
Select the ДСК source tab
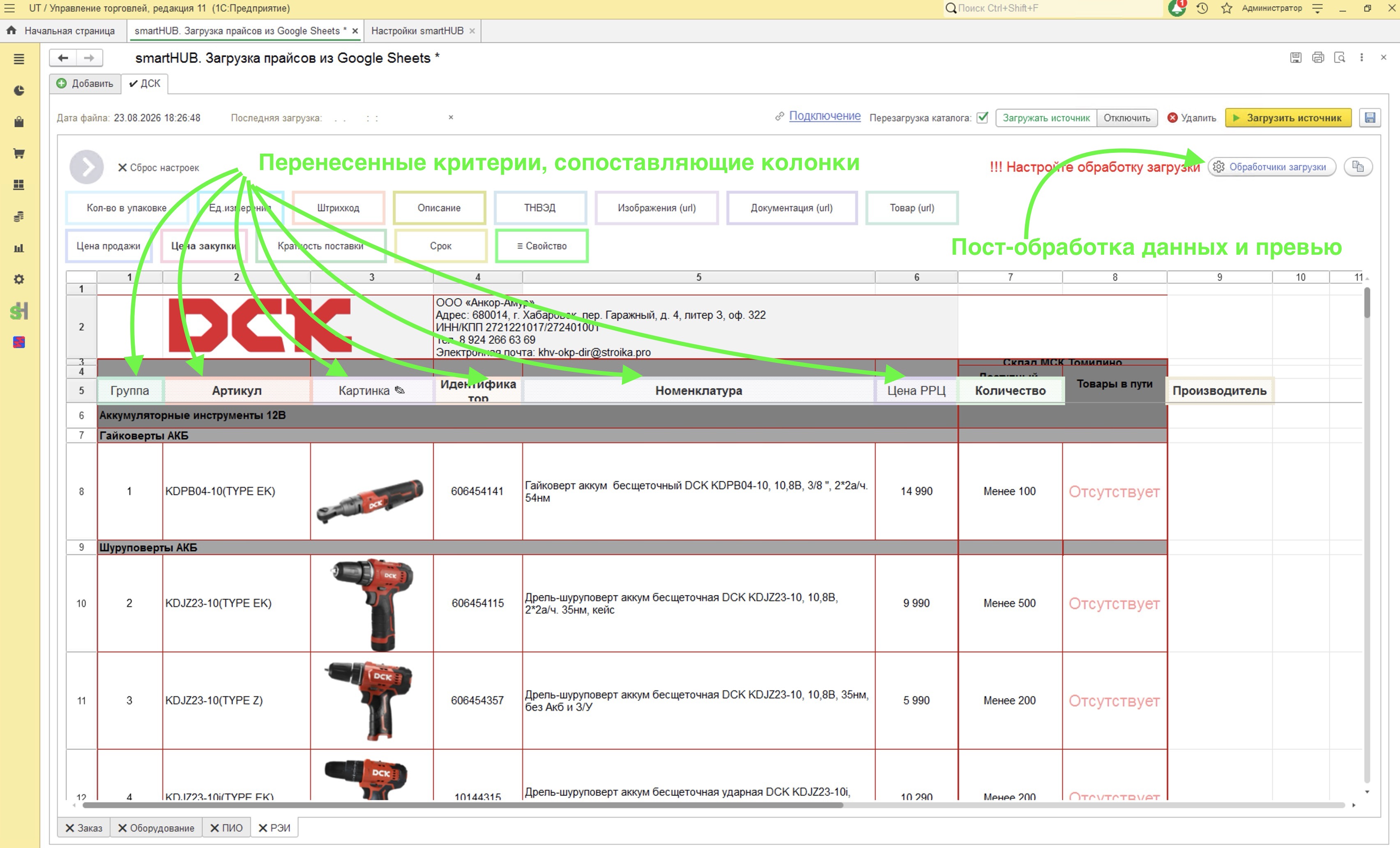[x=145, y=83]
